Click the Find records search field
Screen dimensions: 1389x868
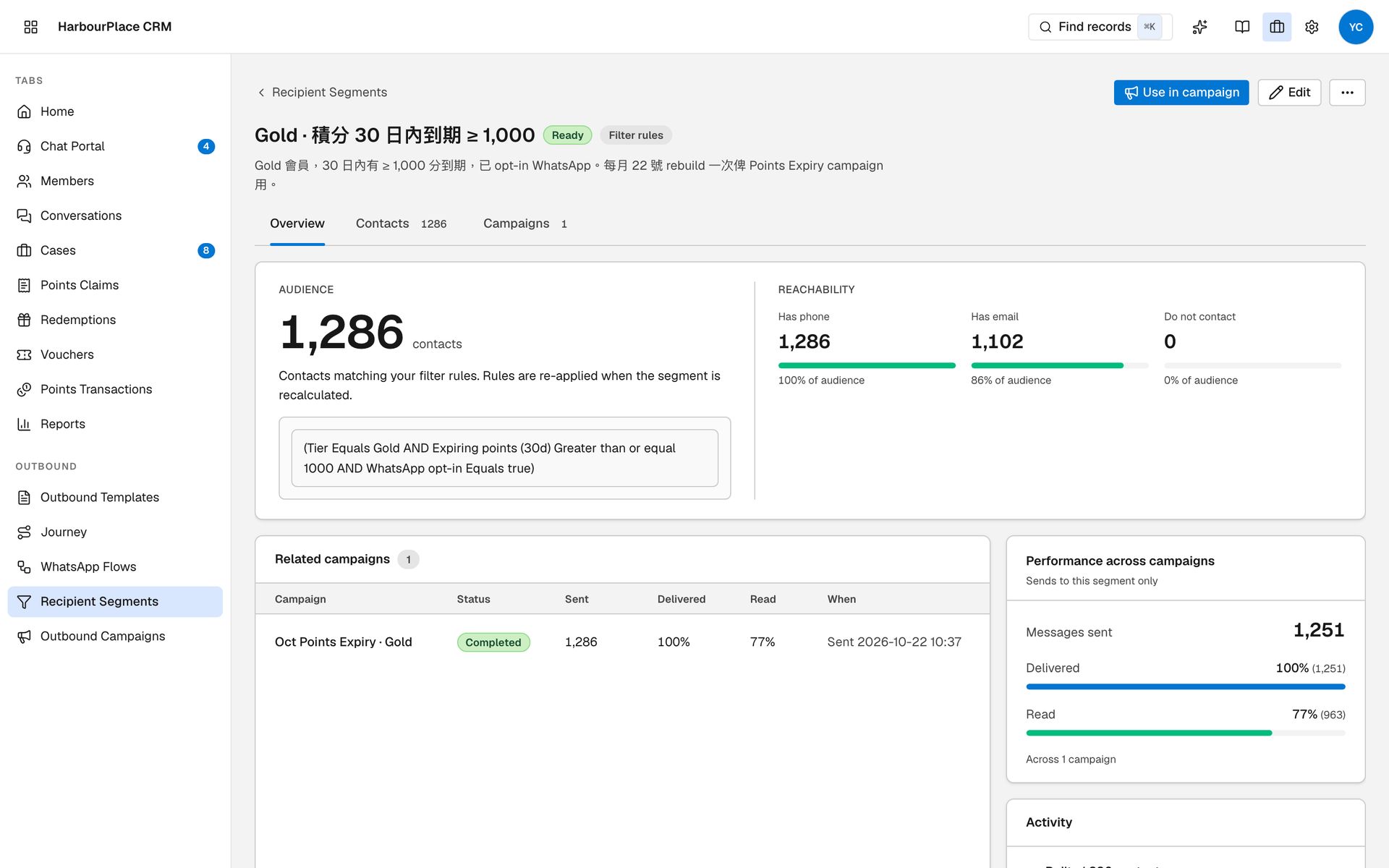(1100, 27)
